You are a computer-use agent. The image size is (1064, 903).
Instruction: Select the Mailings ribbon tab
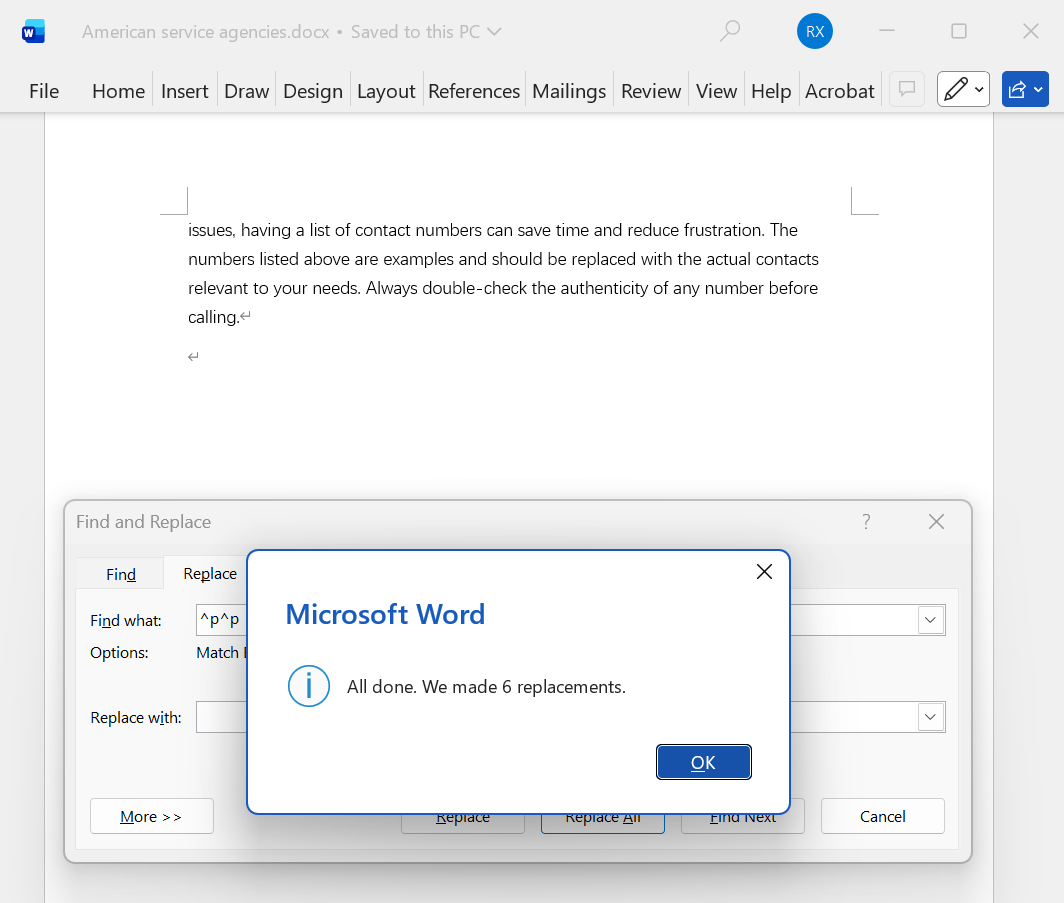click(x=568, y=90)
